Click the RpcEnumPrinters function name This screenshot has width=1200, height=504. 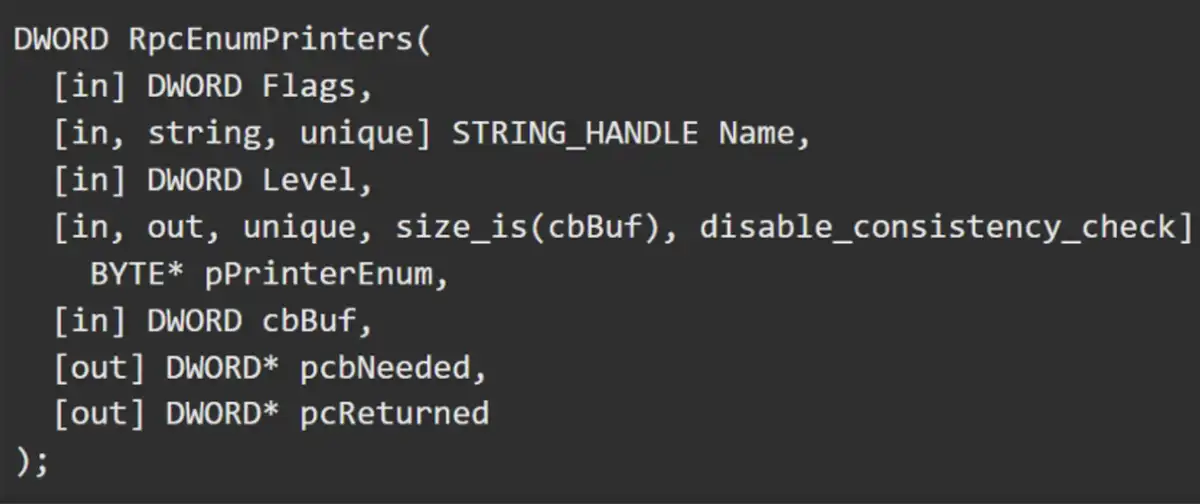tap(271, 40)
